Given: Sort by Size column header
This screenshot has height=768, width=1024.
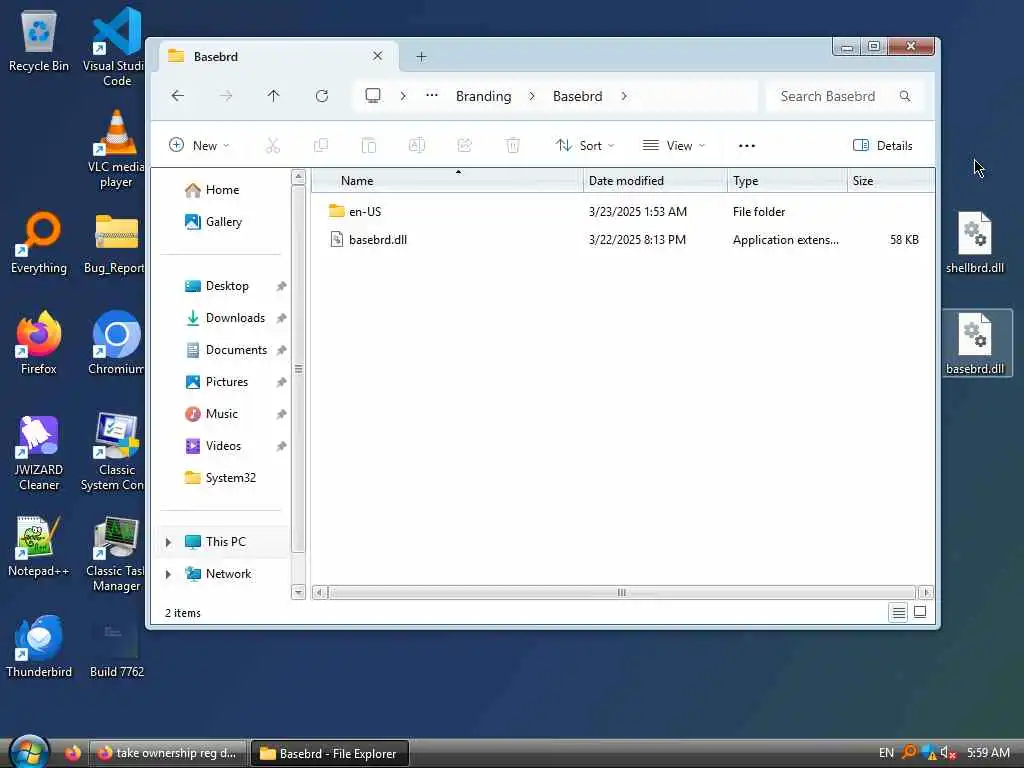Looking at the screenshot, I should 891,181.
